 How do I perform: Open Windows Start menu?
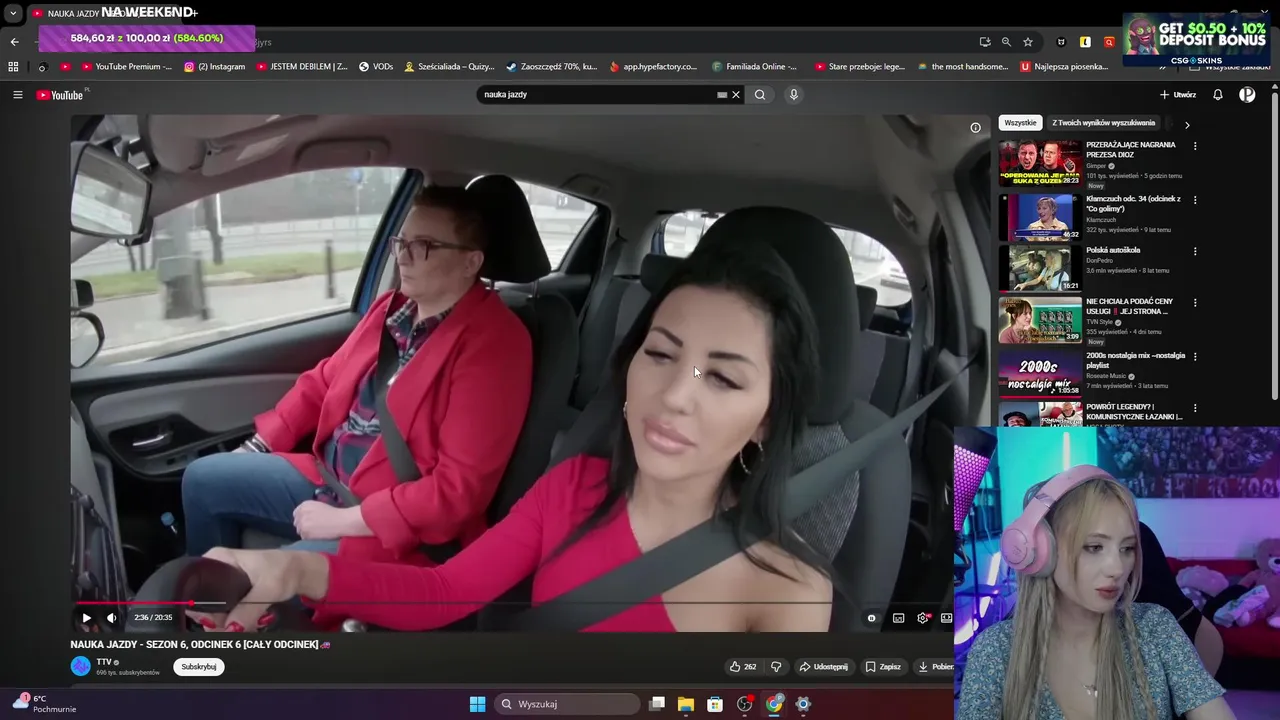pyautogui.click(x=477, y=704)
